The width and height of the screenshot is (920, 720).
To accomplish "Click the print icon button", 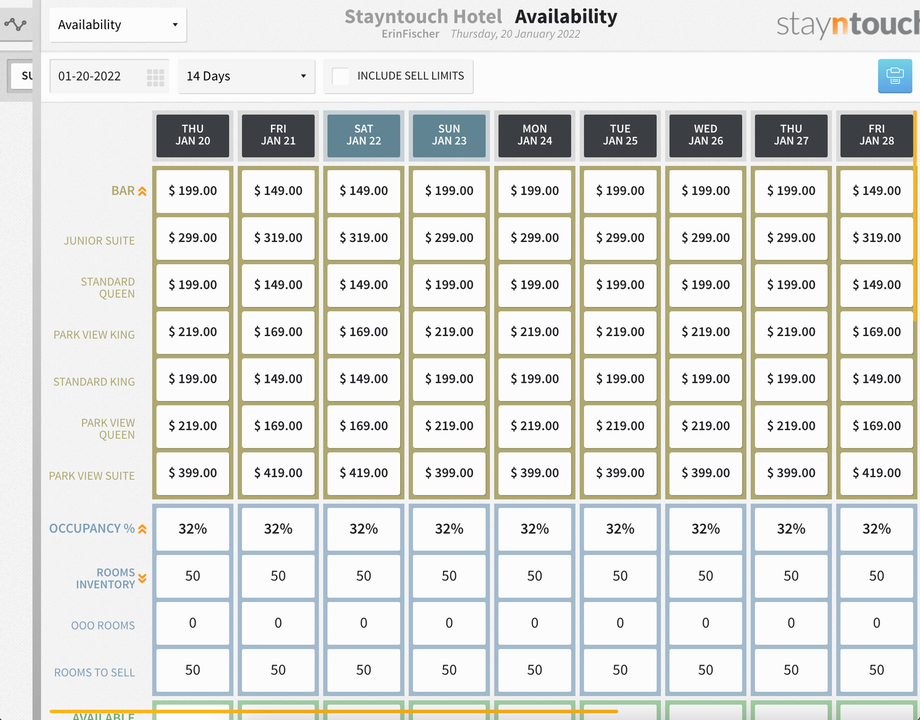I will tap(895, 76).
